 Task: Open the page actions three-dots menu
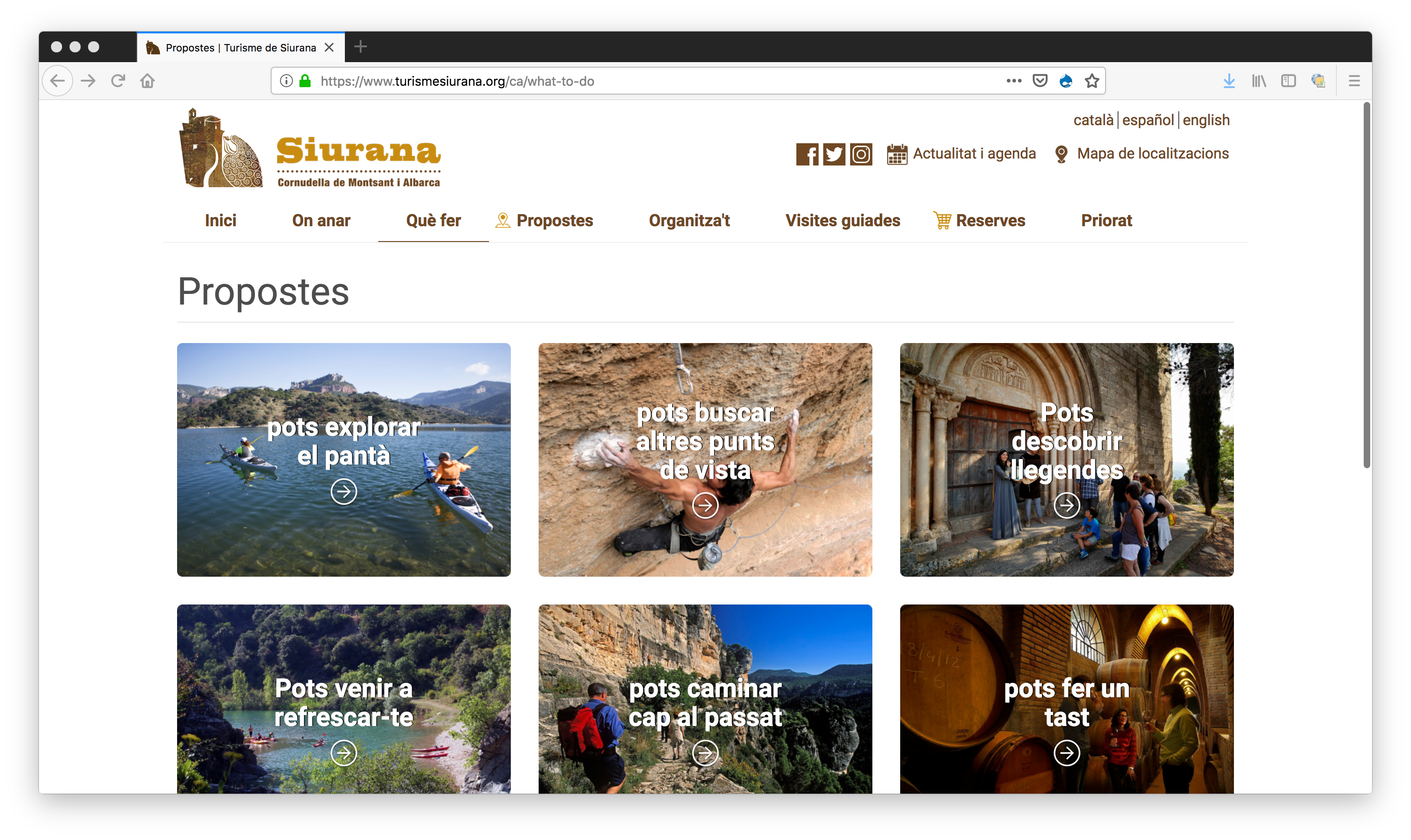pyautogui.click(x=1014, y=81)
